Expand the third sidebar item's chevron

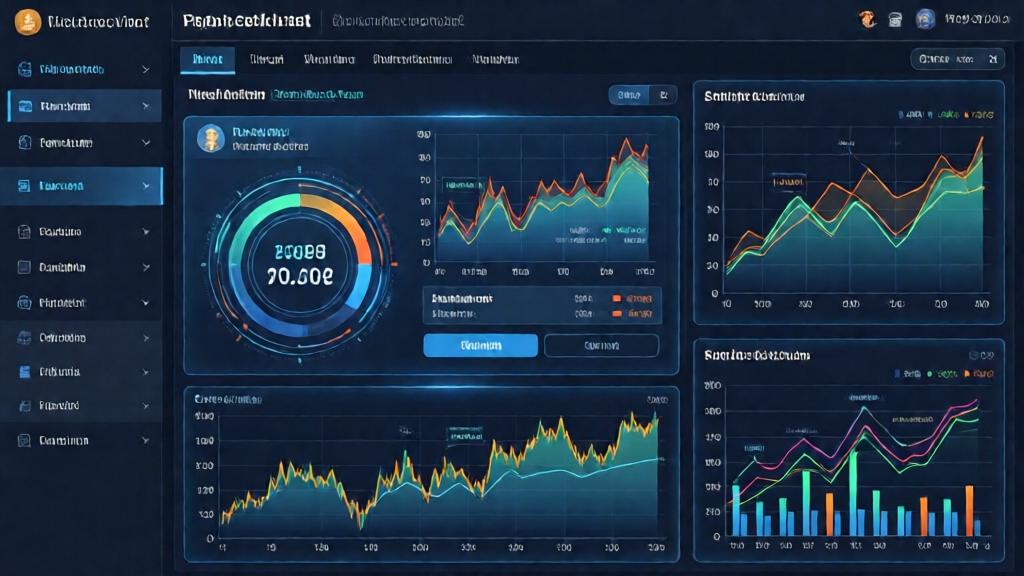click(x=146, y=143)
